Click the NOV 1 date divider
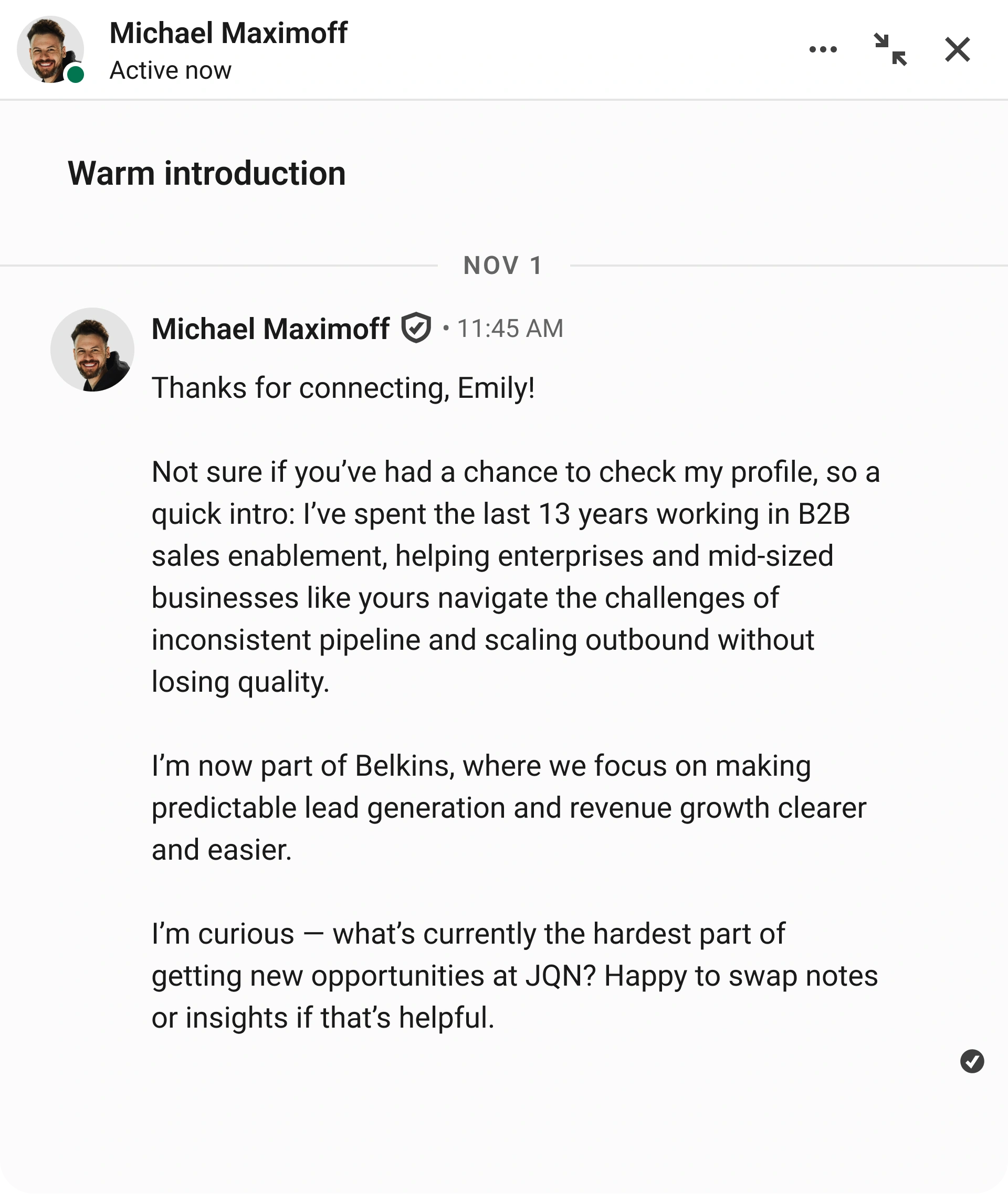The image size is (1008, 1194). pyautogui.click(x=503, y=266)
